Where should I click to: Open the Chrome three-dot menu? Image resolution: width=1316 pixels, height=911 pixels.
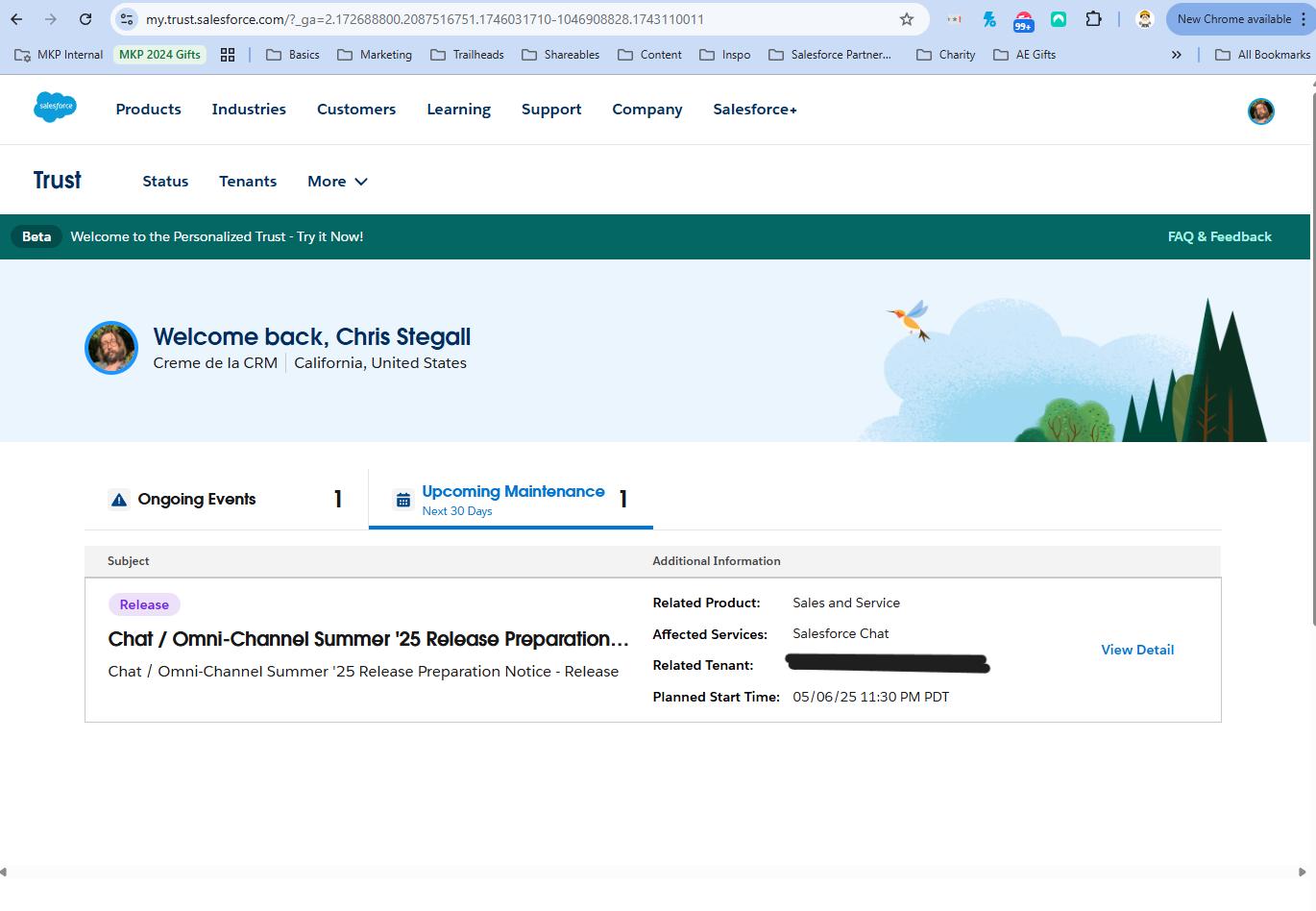click(x=1303, y=19)
